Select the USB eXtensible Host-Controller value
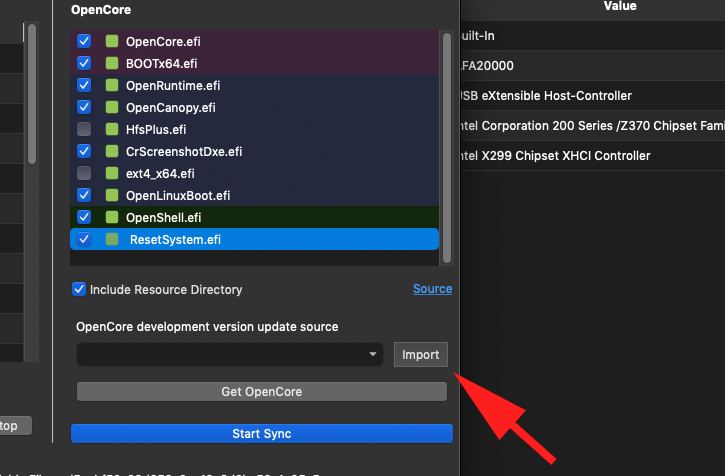Screen dimensions: 725x476 click(593, 96)
